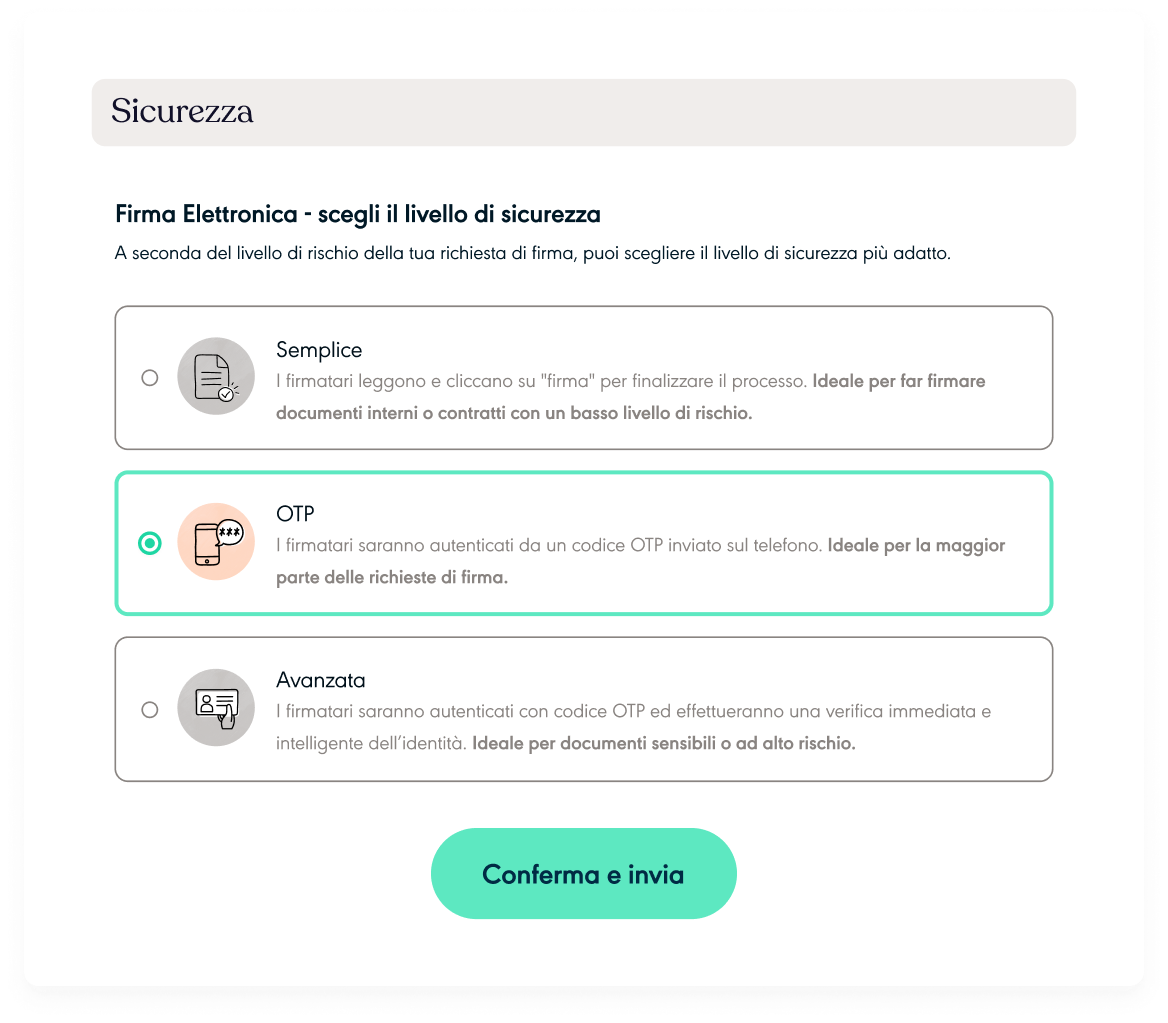
Task: Click the "I firmatari leggono e cliccano" text
Action: [391, 381]
